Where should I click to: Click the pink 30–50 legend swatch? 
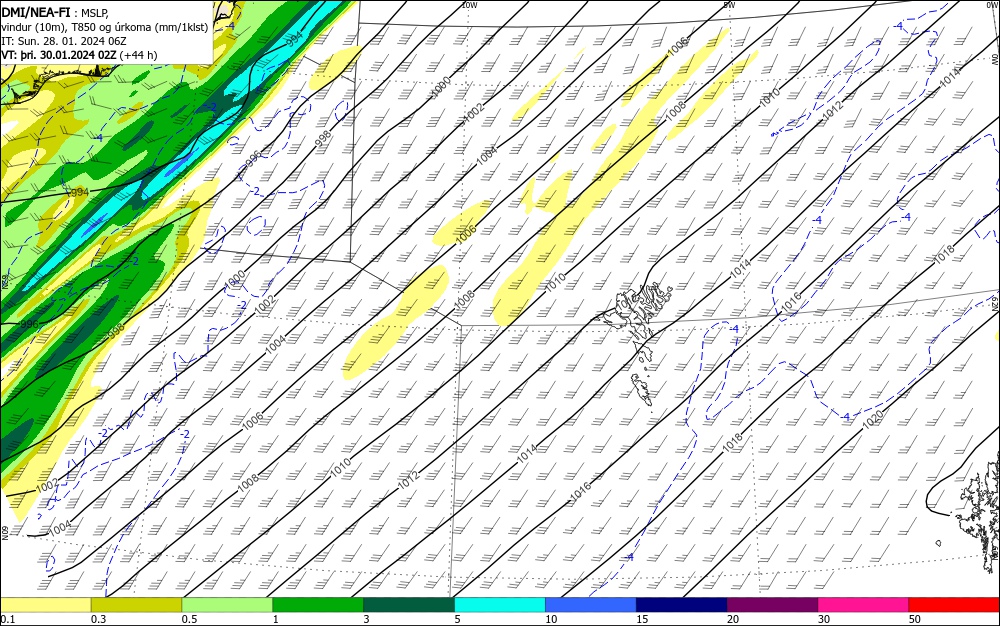pos(863,605)
